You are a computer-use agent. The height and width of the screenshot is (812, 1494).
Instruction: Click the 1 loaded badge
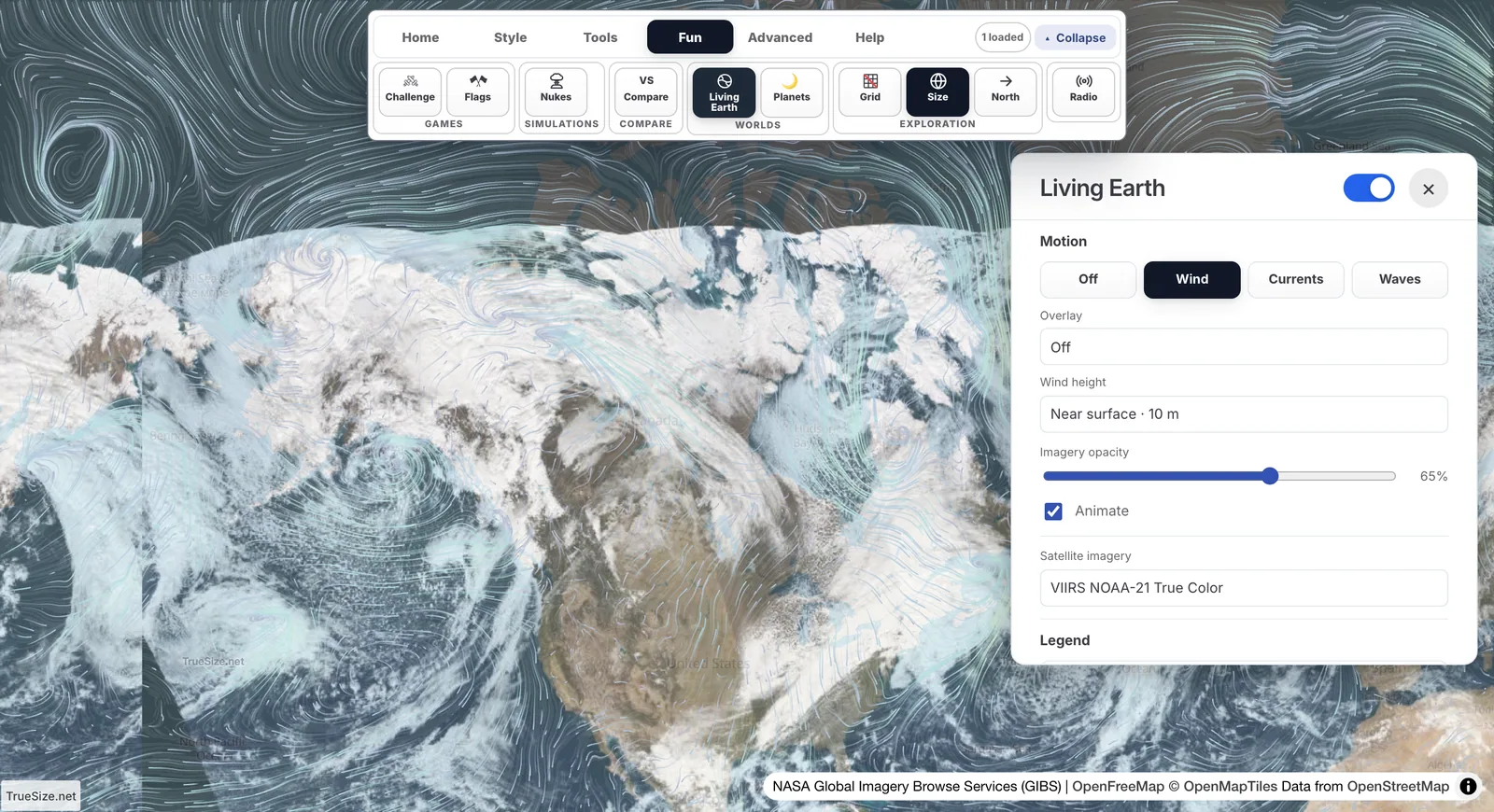[1003, 37]
